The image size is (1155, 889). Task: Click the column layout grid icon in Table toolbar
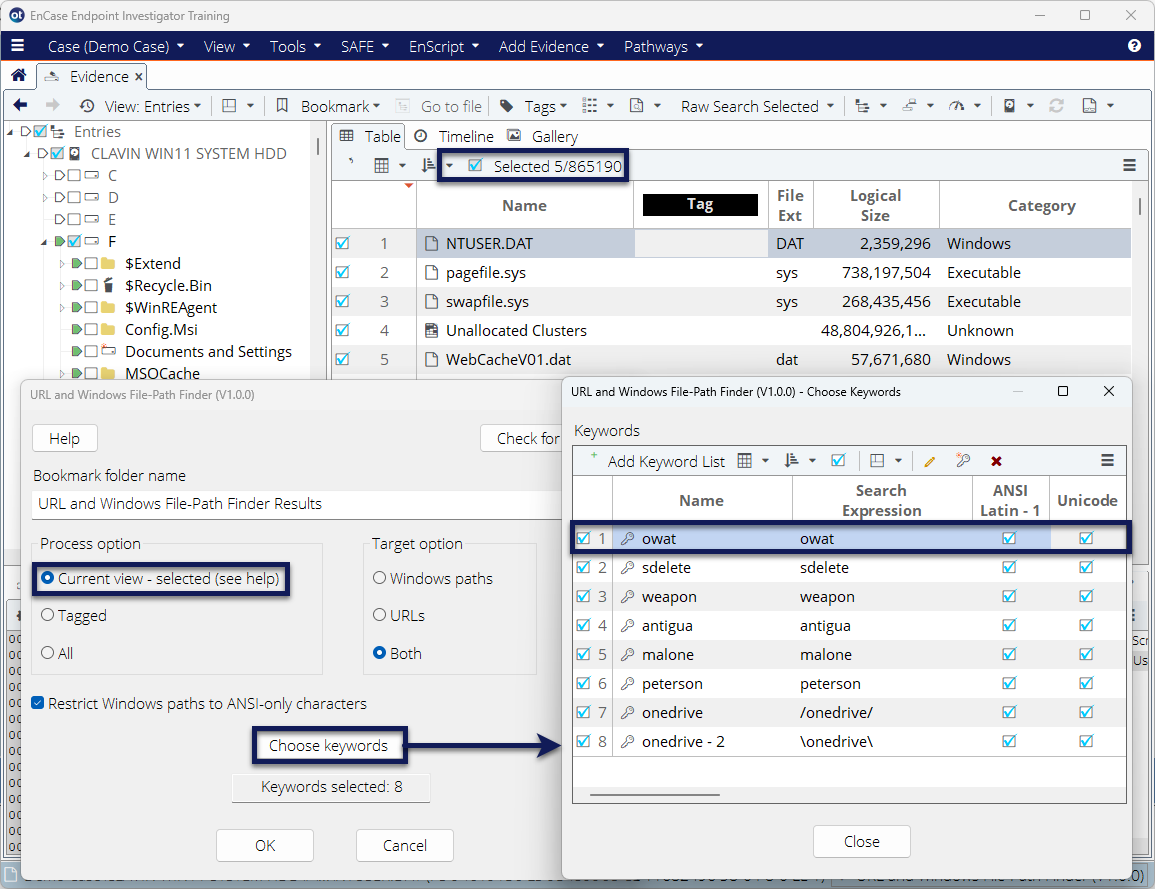(381, 165)
